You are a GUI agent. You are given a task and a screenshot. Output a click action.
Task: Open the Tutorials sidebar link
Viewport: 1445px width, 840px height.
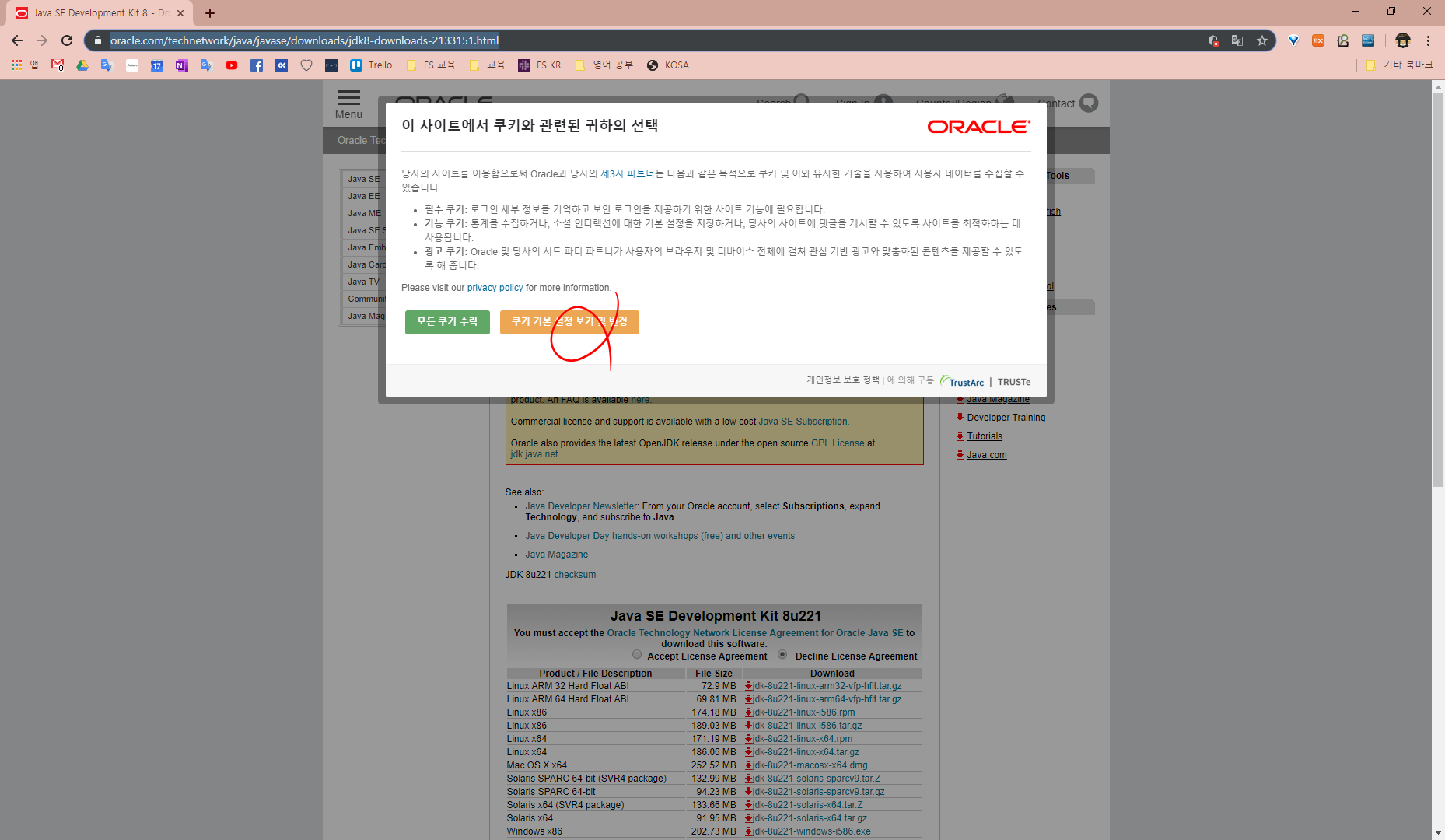(984, 436)
